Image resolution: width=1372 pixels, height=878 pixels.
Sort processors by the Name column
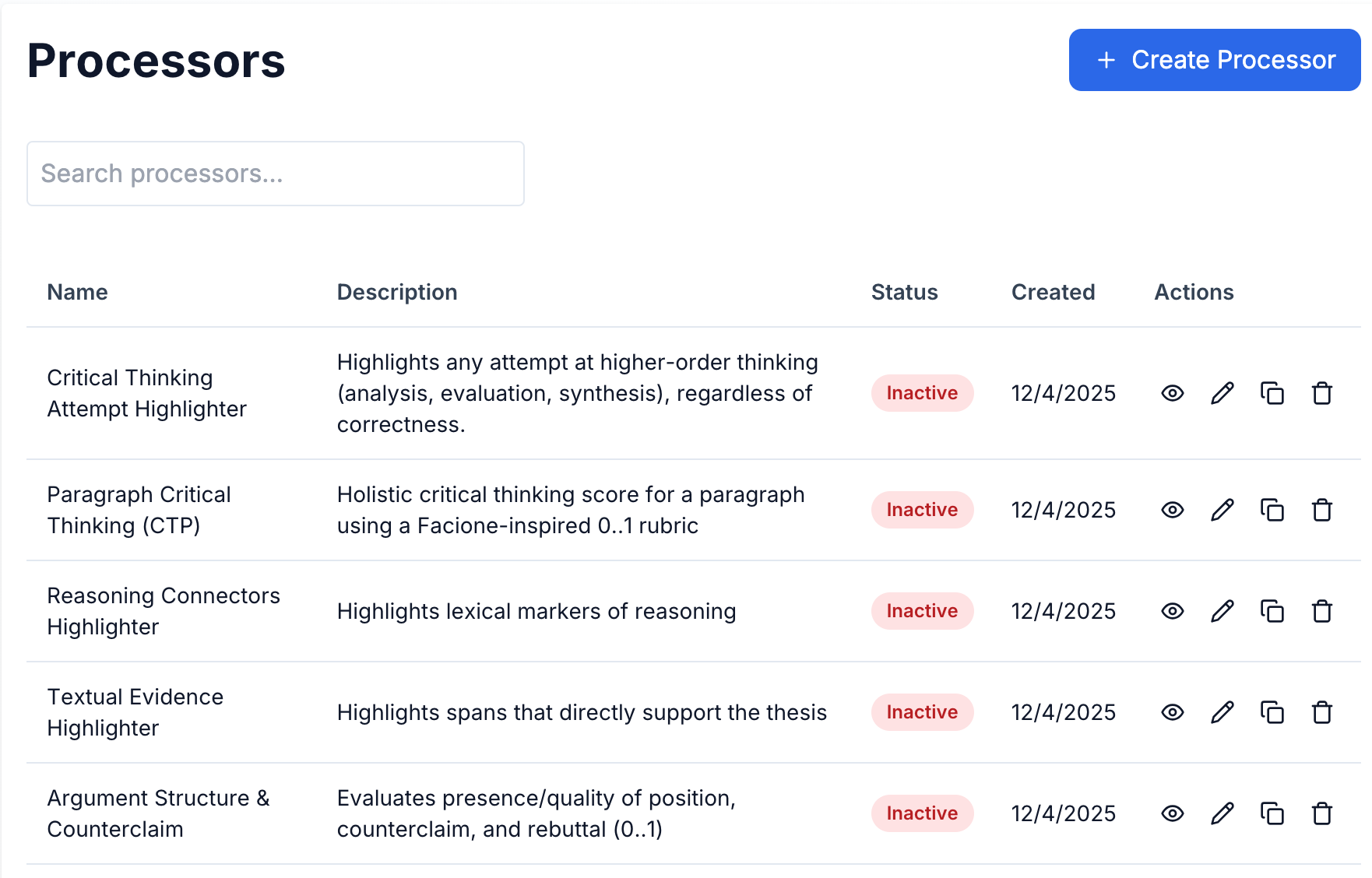(x=77, y=292)
